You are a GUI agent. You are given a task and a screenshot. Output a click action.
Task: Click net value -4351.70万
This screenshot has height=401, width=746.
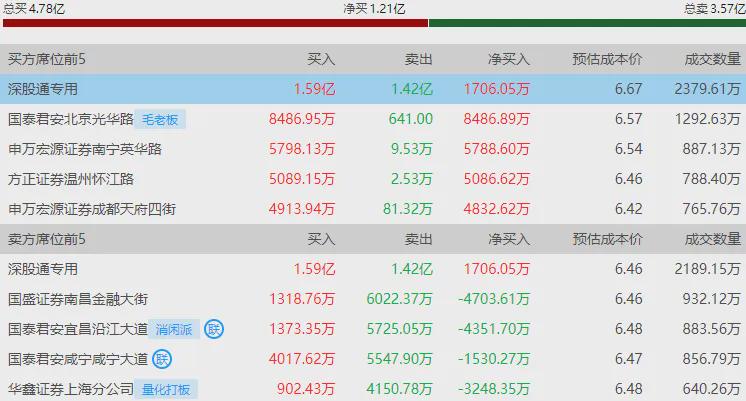(494, 329)
